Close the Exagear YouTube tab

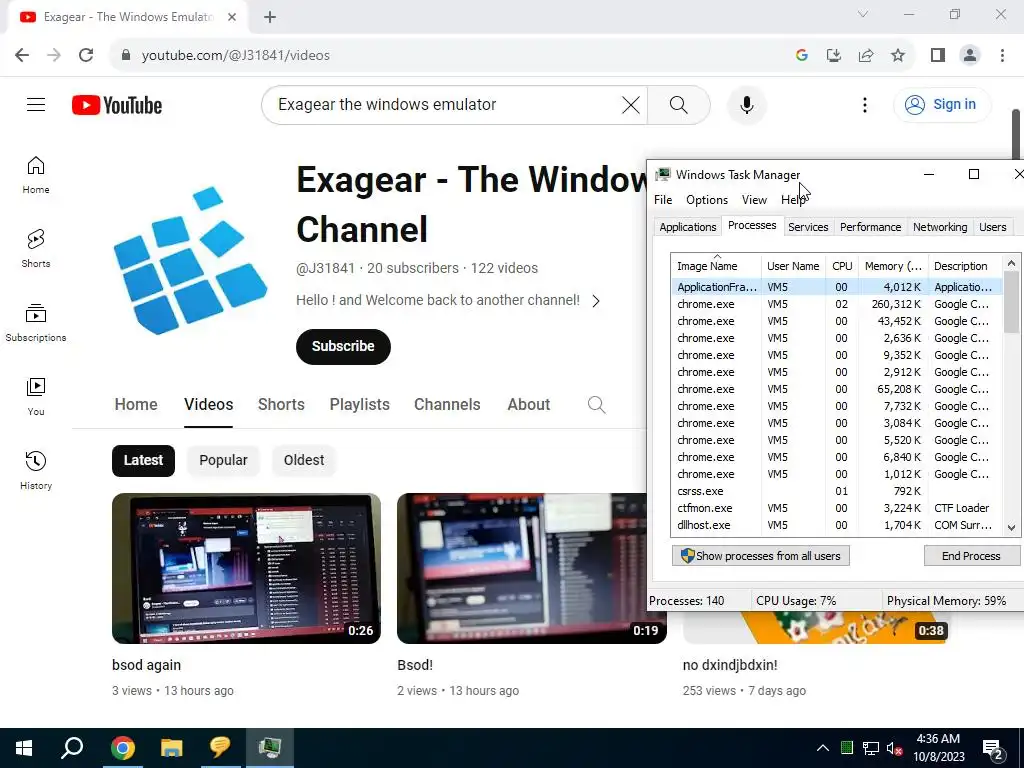tap(232, 18)
